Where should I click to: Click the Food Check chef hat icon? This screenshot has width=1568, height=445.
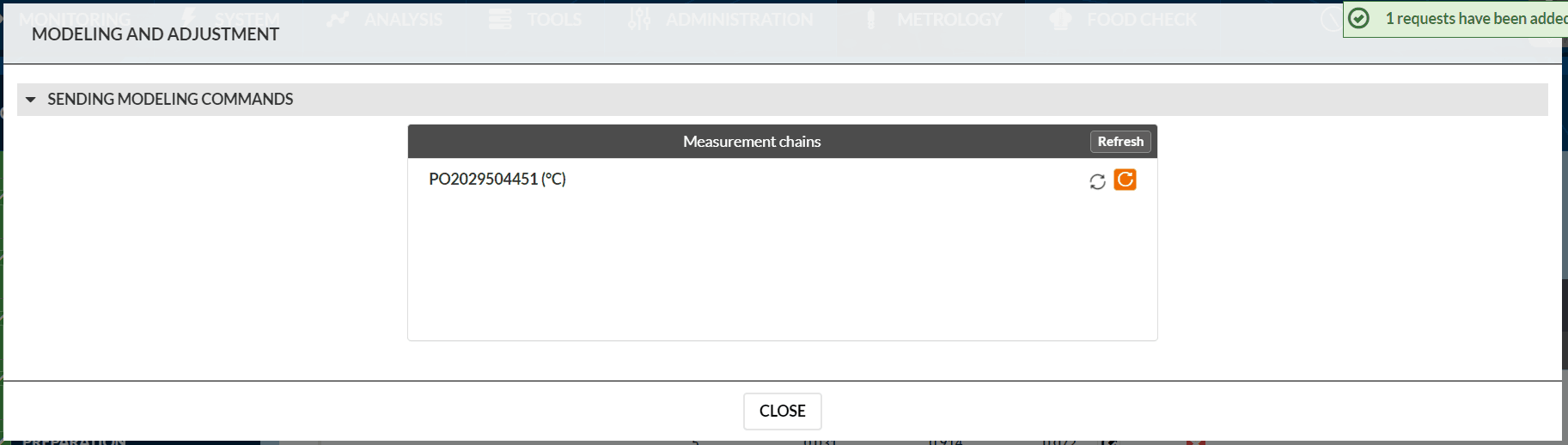tap(1060, 19)
